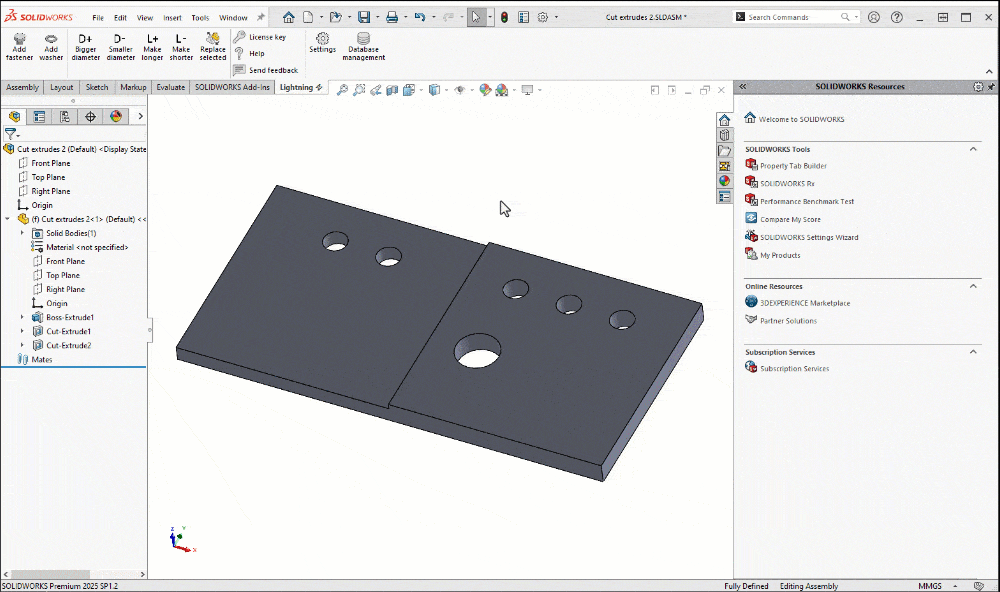
Task: Click the Zoom to Fit icon
Action: coord(342,90)
